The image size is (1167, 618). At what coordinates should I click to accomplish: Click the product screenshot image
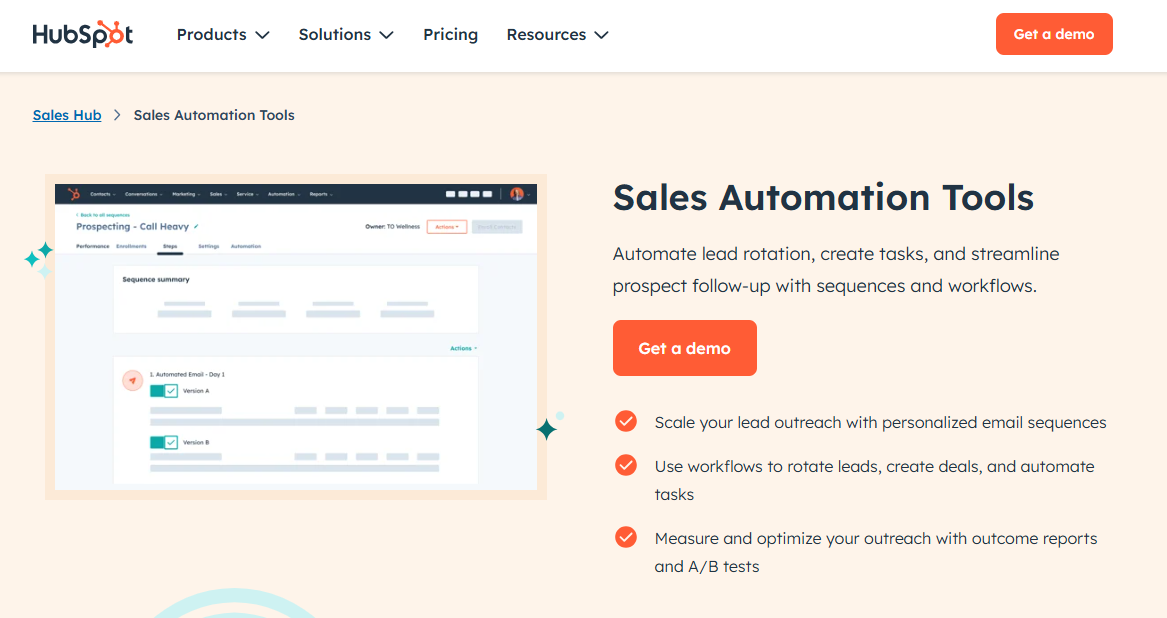296,337
